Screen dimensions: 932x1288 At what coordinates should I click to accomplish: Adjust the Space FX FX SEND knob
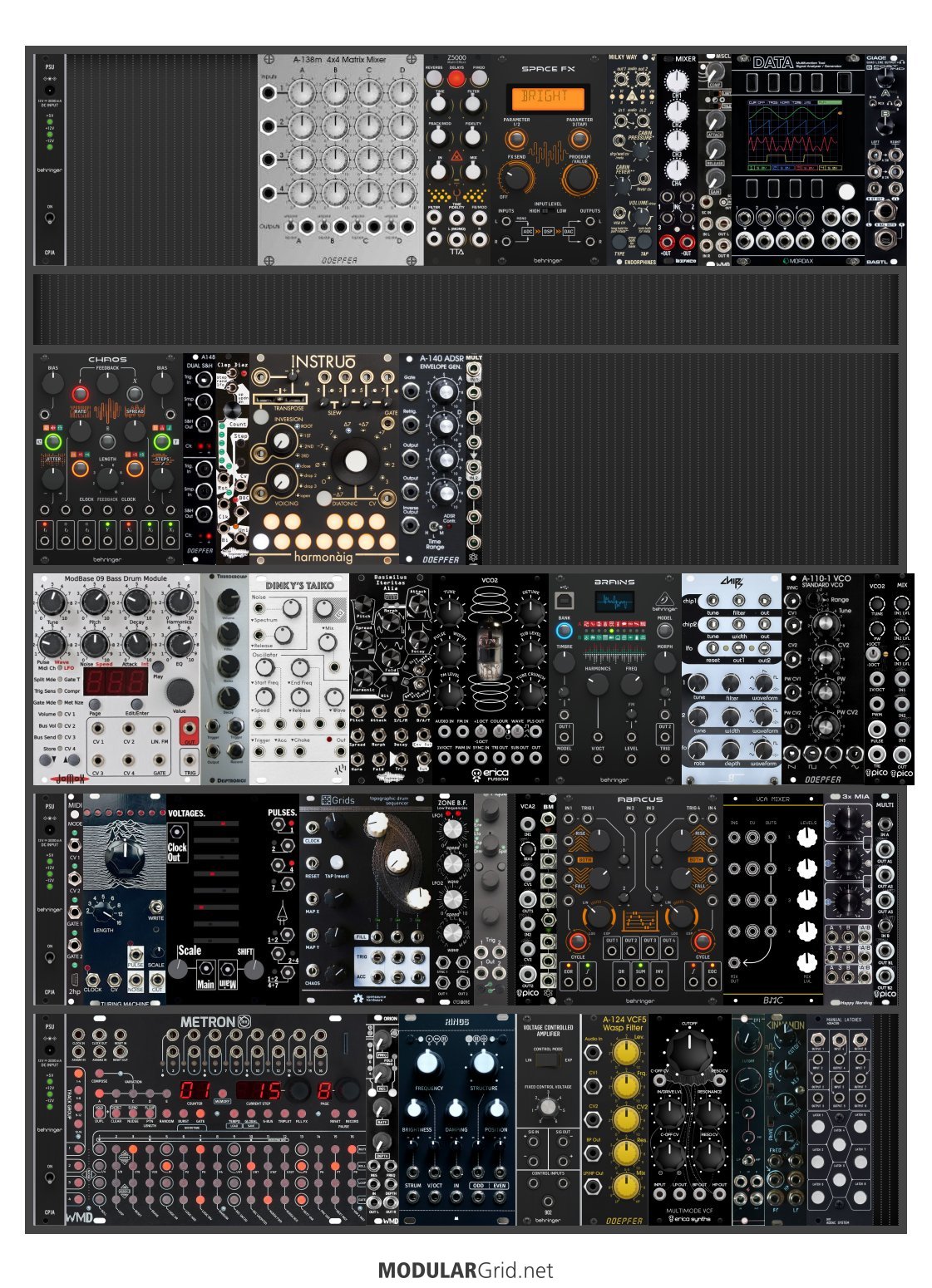tap(516, 176)
